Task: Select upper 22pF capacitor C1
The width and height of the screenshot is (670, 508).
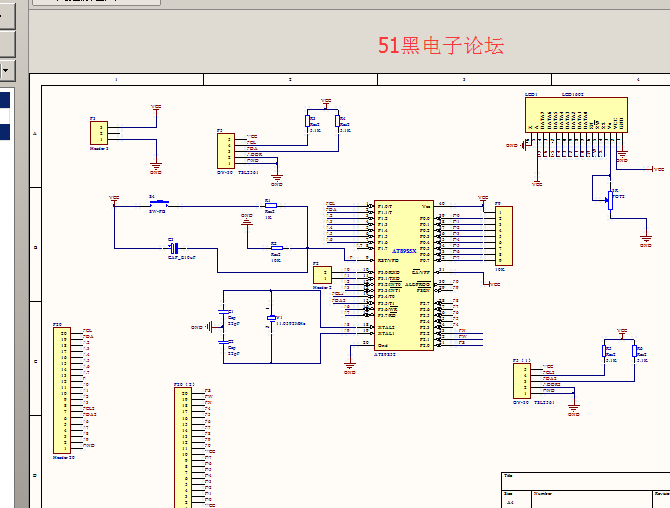Action: click(x=223, y=312)
